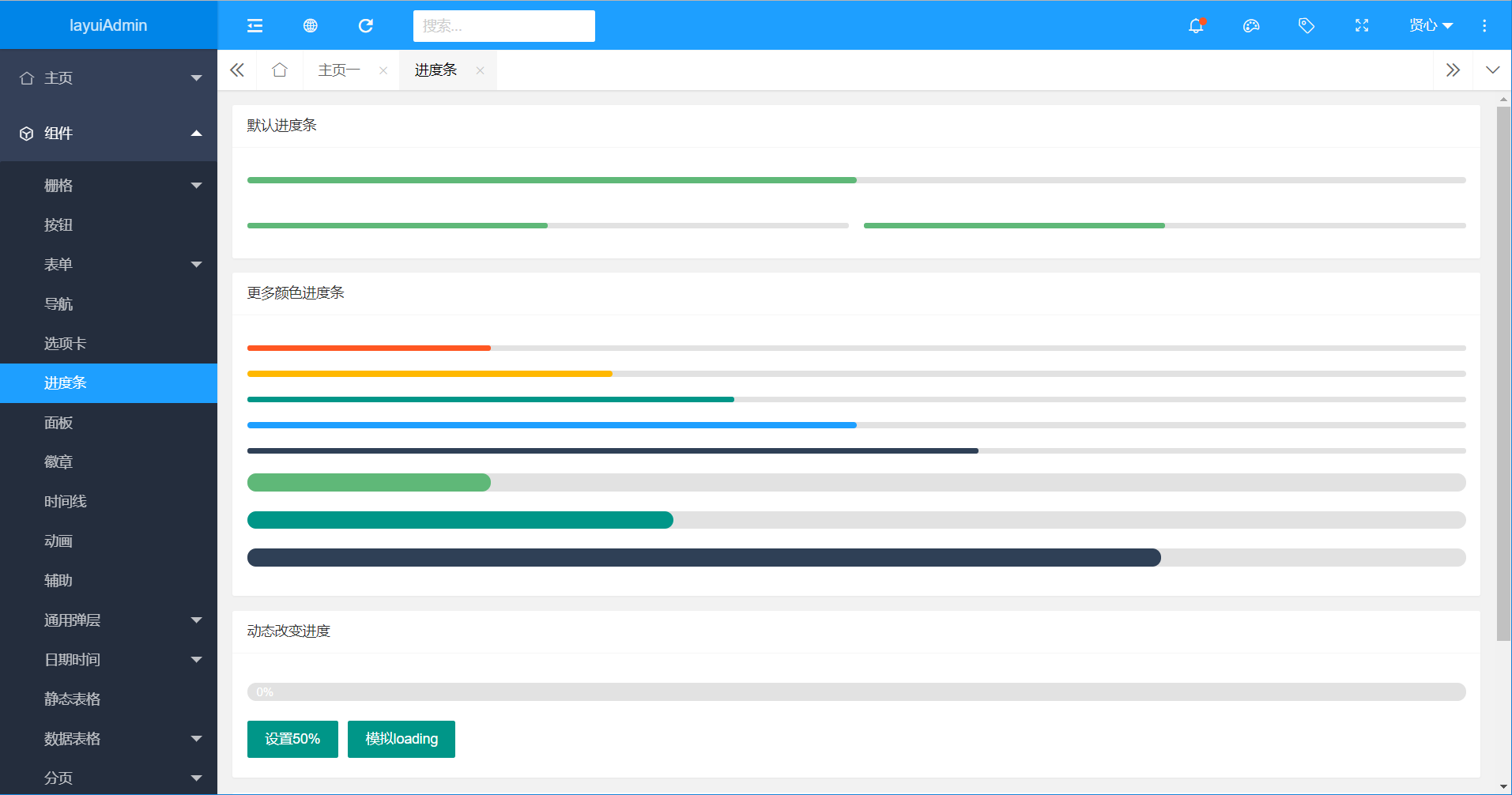Toggle fullscreen mode icon
The image size is (1512, 795).
[x=1362, y=26]
